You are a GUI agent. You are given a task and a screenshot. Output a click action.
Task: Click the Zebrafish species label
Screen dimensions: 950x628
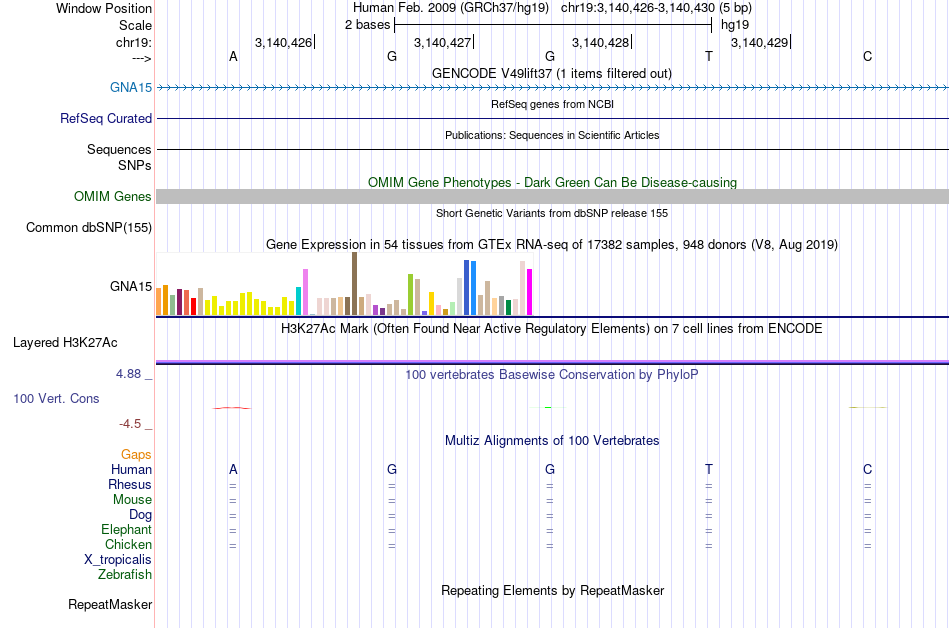pyautogui.click(x=125, y=574)
